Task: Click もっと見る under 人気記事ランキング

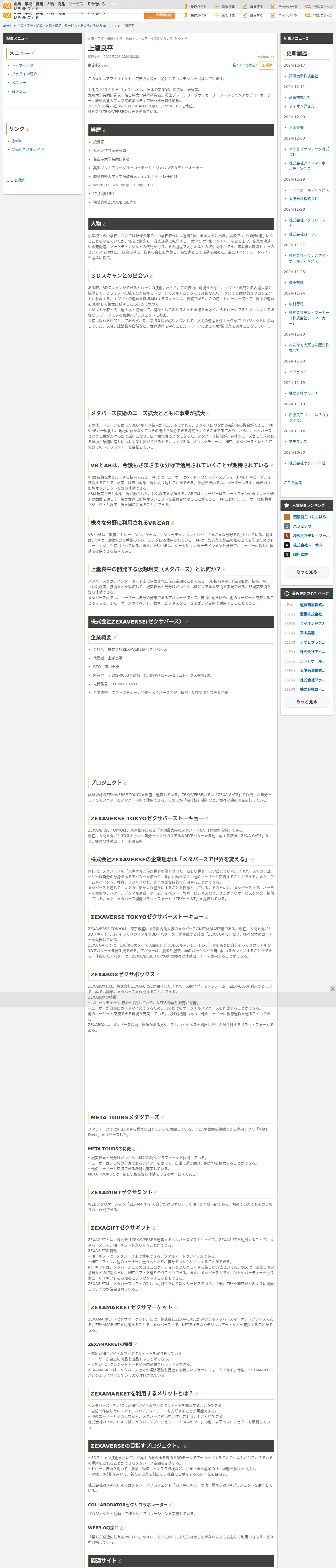Action: tap(307, 572)
